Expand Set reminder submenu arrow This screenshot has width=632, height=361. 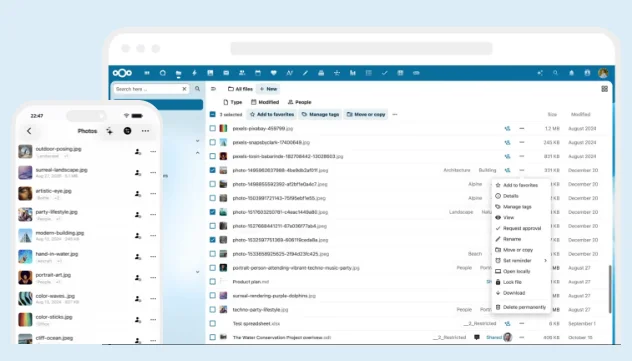[x=545, y=261]
